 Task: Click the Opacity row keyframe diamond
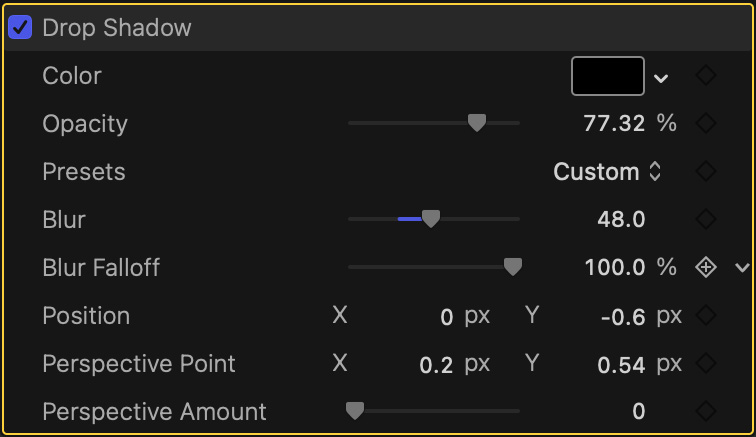[706, 124]
